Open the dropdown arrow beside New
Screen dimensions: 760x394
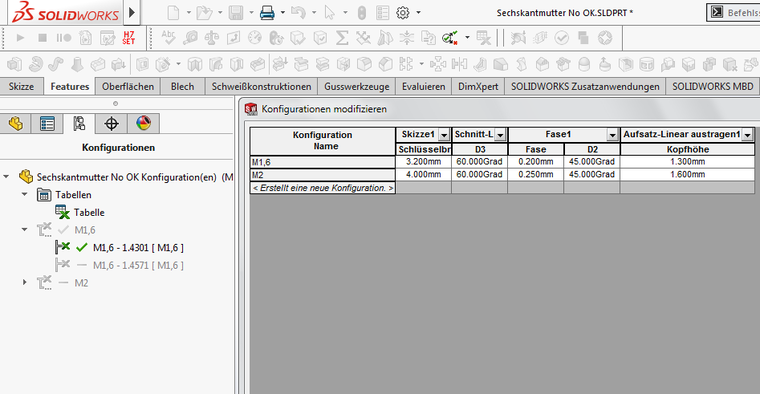(189, 13)
